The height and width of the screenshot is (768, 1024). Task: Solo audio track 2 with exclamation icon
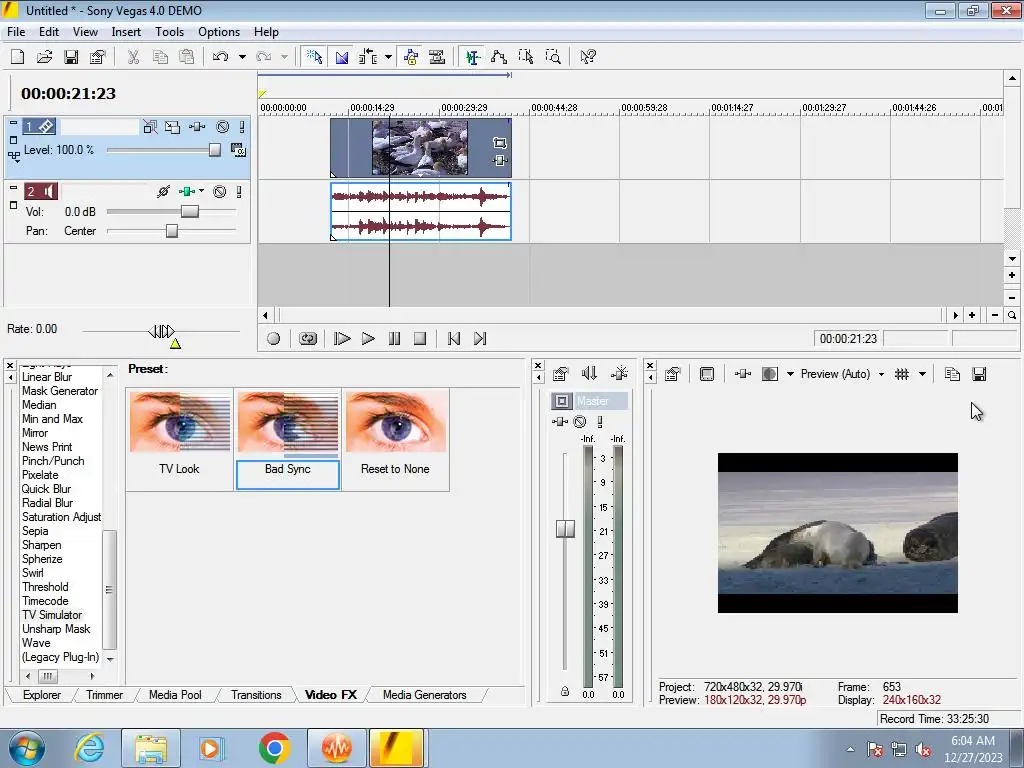point(239,191)
